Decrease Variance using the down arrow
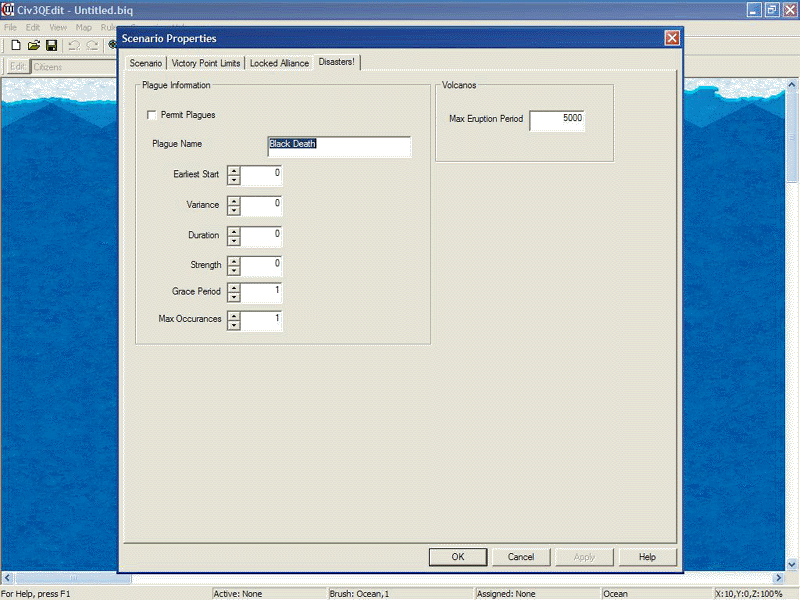The width and height of the screenshot is (800, 600). (234, 210)
